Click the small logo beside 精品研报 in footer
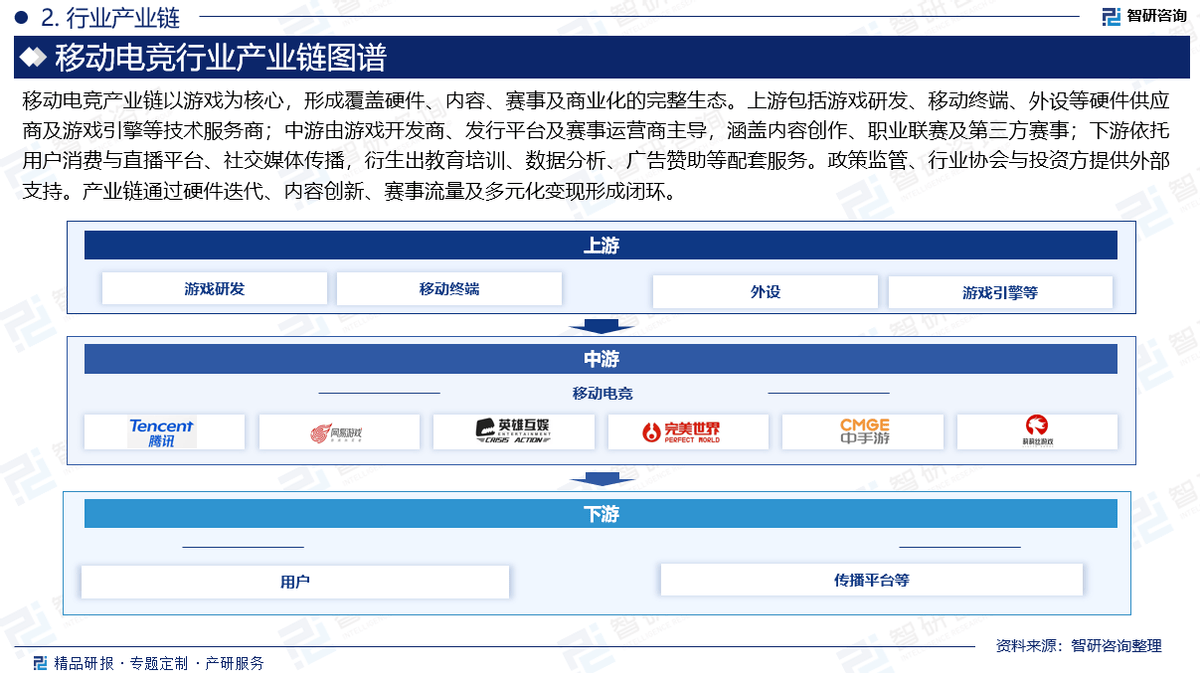Image resolution: width=1200 pixels, height=673 pixels. tap(40, 662)
